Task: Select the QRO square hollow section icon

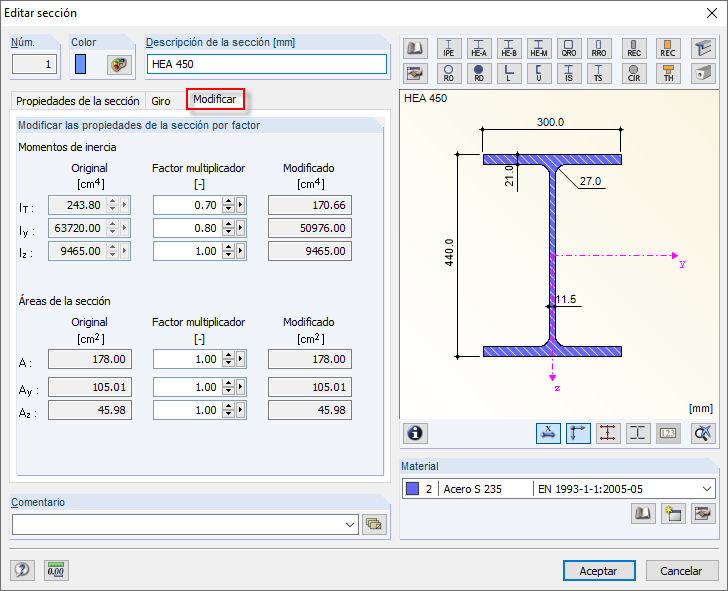Action: click(x=569, y=48)
